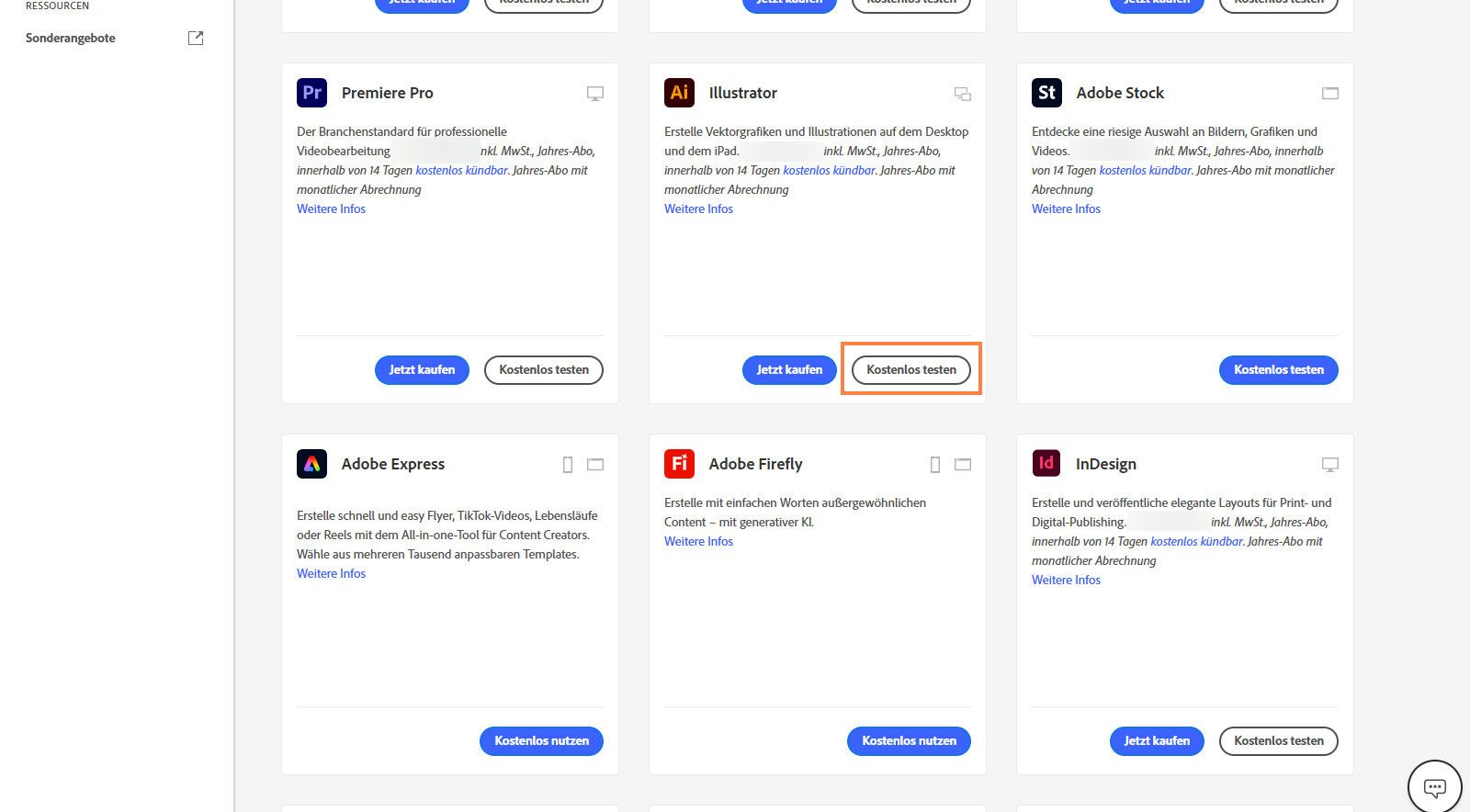Click Kostenlos nutzen on the Adobe Express card
1470x812 pixels.
click(541, 740)
